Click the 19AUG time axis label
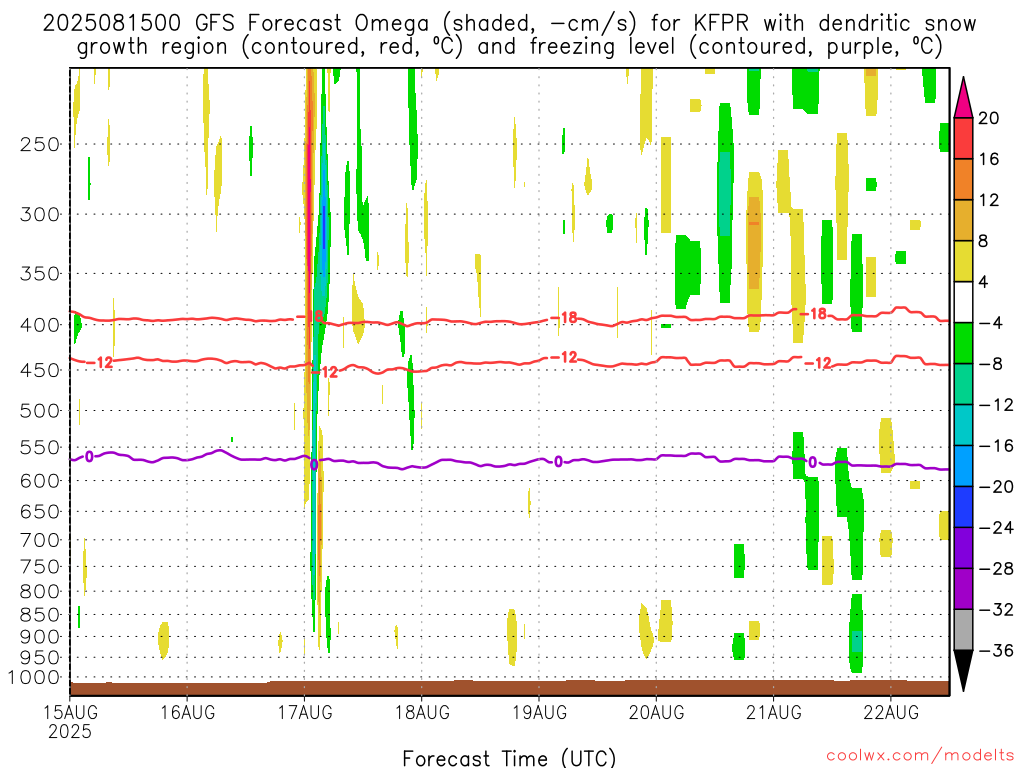Image resolution: width=1024 pixels, height=768 pixels. coord(539,712)
